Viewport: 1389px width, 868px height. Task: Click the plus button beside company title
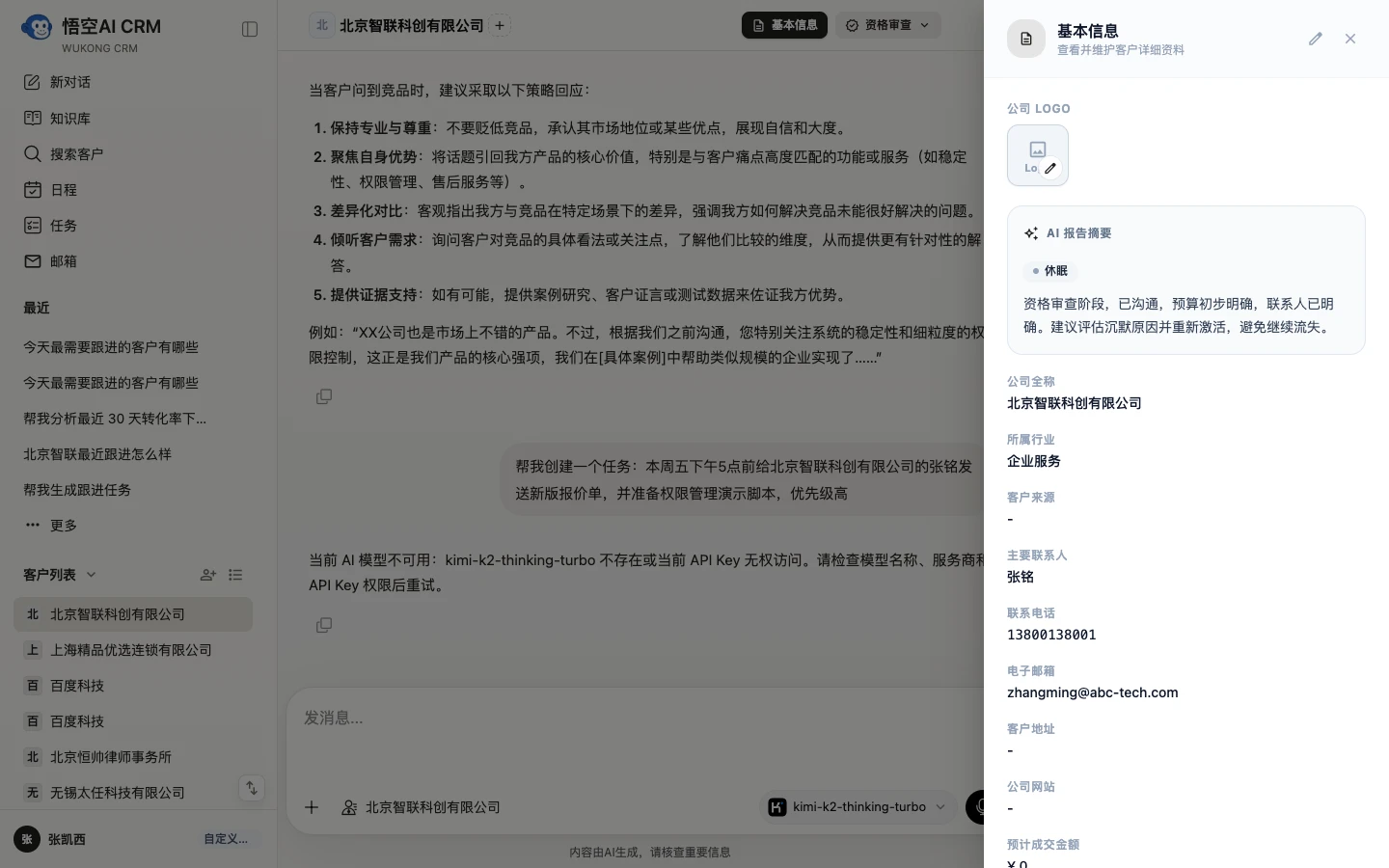pyautogui.click(x=500, y=26)
